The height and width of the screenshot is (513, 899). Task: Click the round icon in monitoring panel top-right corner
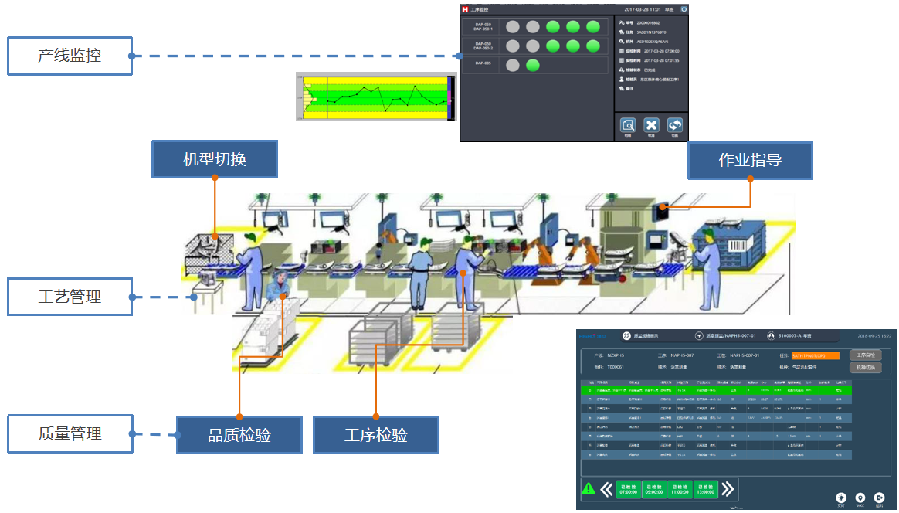pos(684,9)
